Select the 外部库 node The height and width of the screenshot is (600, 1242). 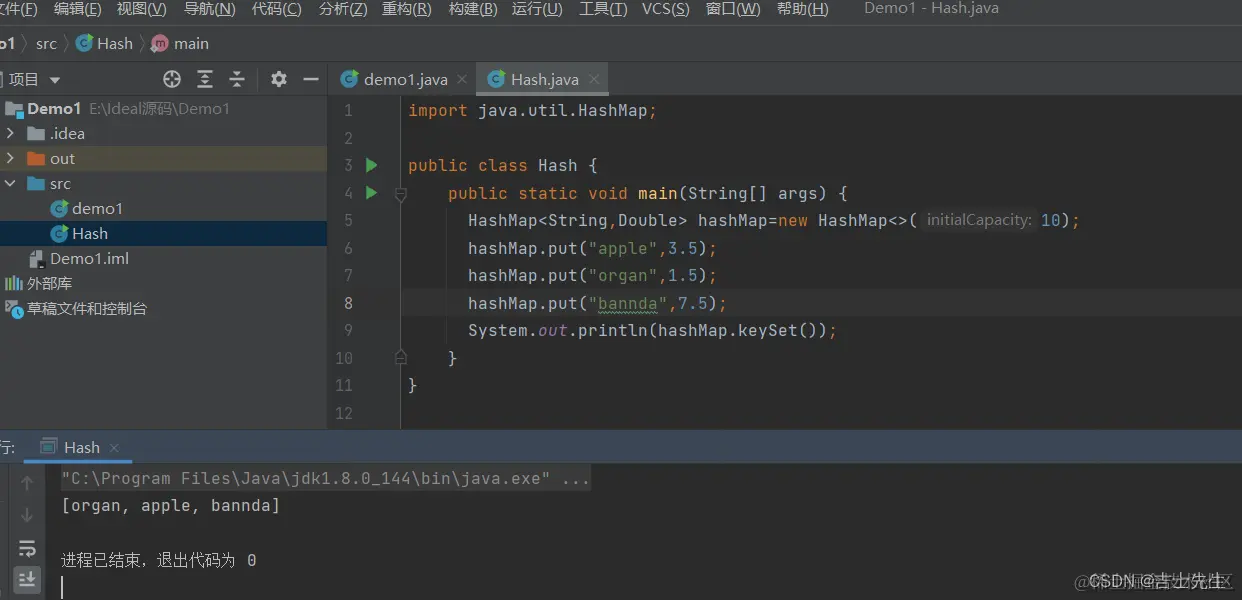49,284
